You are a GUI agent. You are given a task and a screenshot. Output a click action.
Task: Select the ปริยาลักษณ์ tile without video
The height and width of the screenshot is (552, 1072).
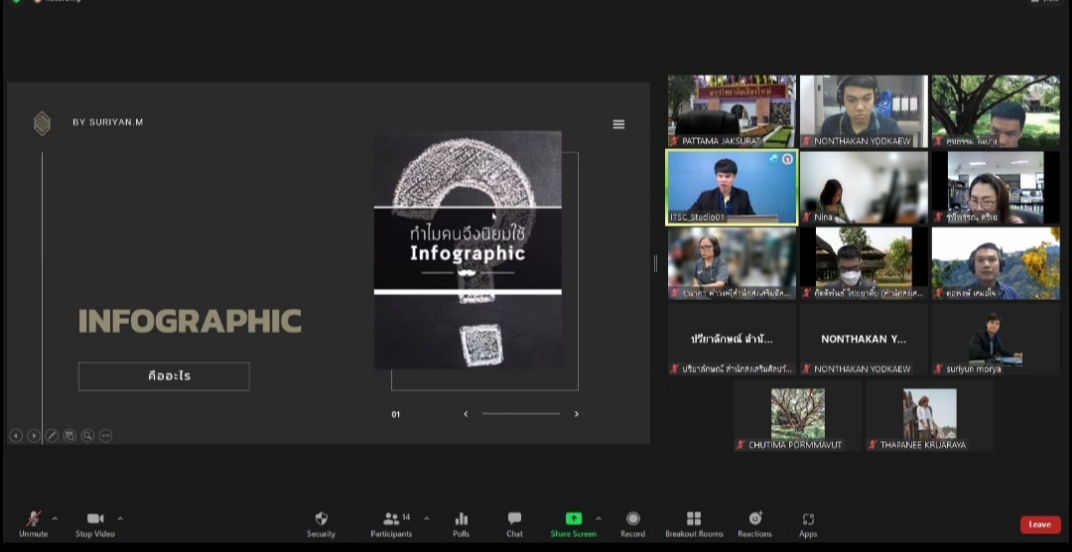(x=732, y=339)
